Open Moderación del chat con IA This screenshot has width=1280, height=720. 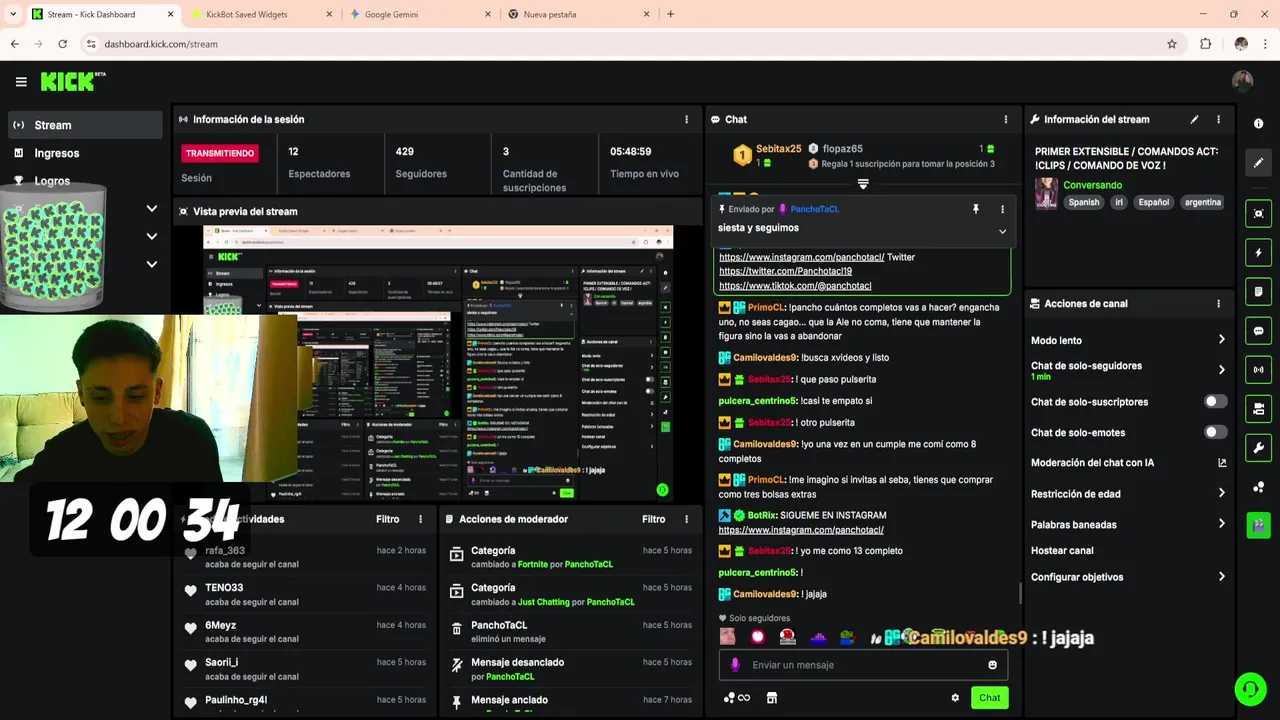(1128, 463)
